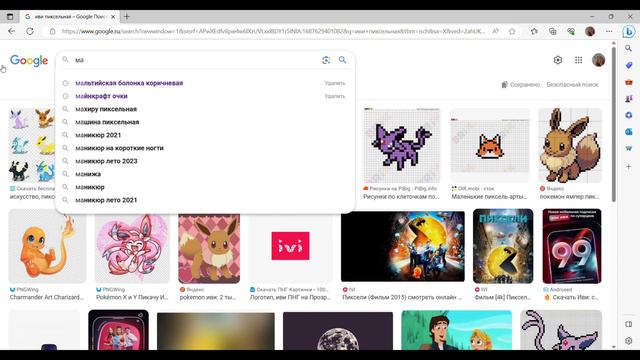
Task: Click the Google logo
Action: point(29,60)
